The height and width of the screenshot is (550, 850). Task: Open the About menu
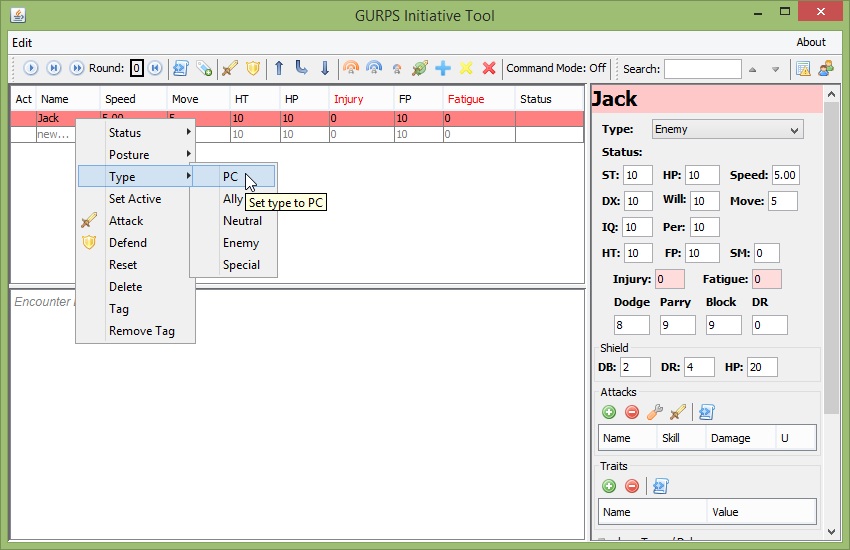point(810,42)
